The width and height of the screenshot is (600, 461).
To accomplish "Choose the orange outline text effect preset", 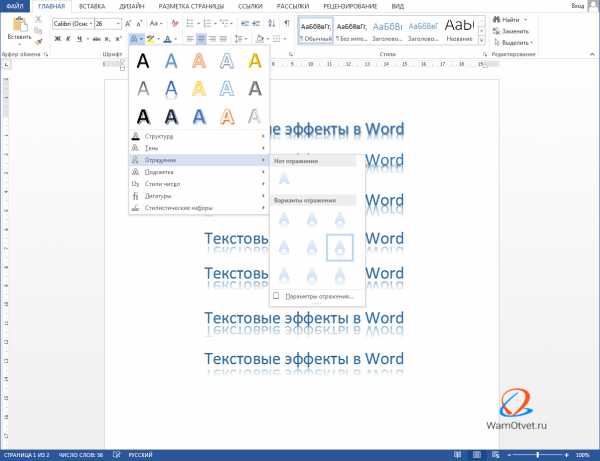I will (x=227, y=117).
